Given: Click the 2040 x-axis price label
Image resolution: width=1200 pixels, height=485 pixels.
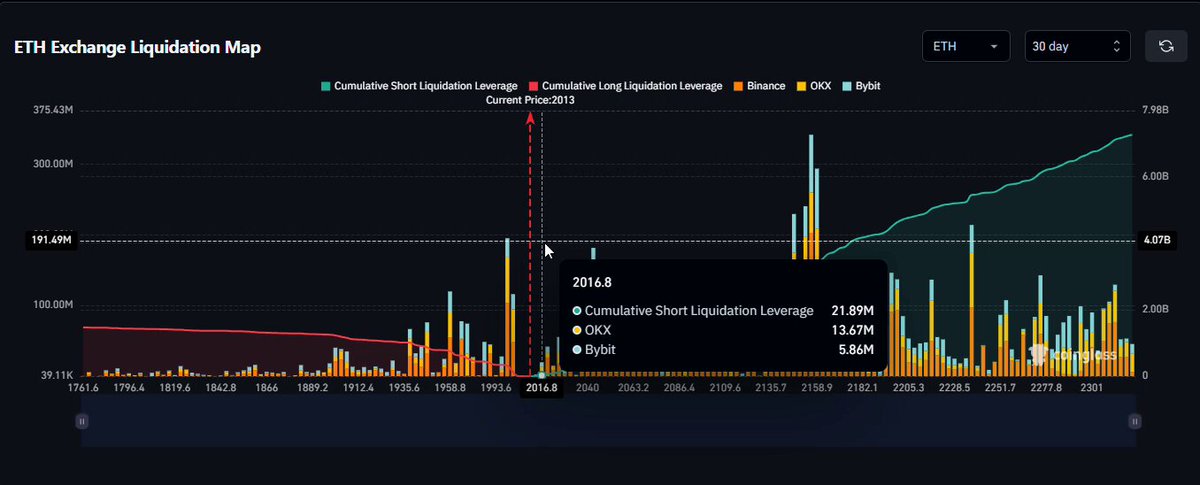Looking at the screenshot, I should (x=587, y=387).
